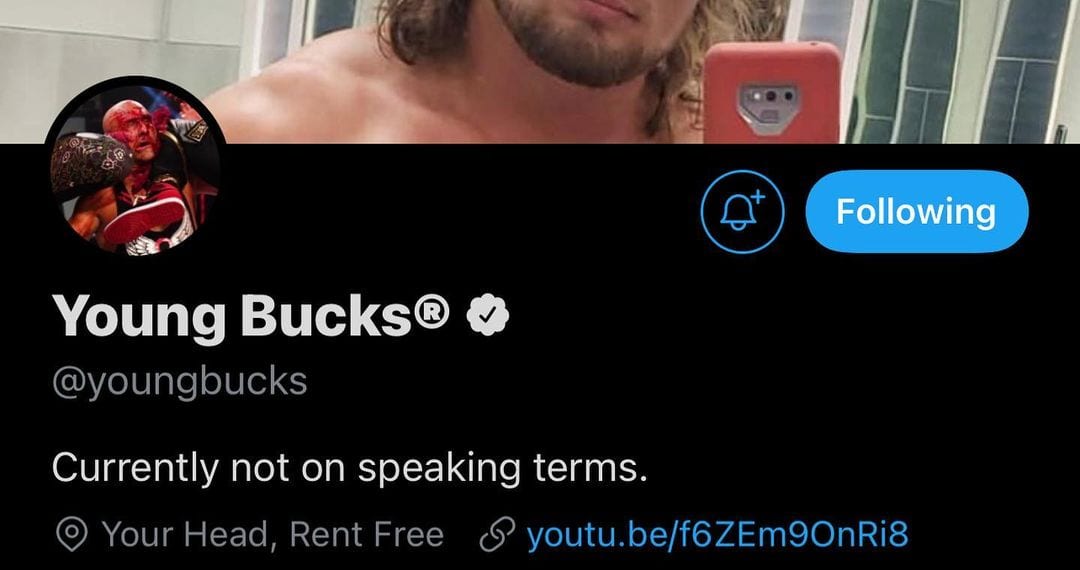Tap the chain link icon beside the URL
This screenshot has width=1080, height=570.
[x=497, y=534]
